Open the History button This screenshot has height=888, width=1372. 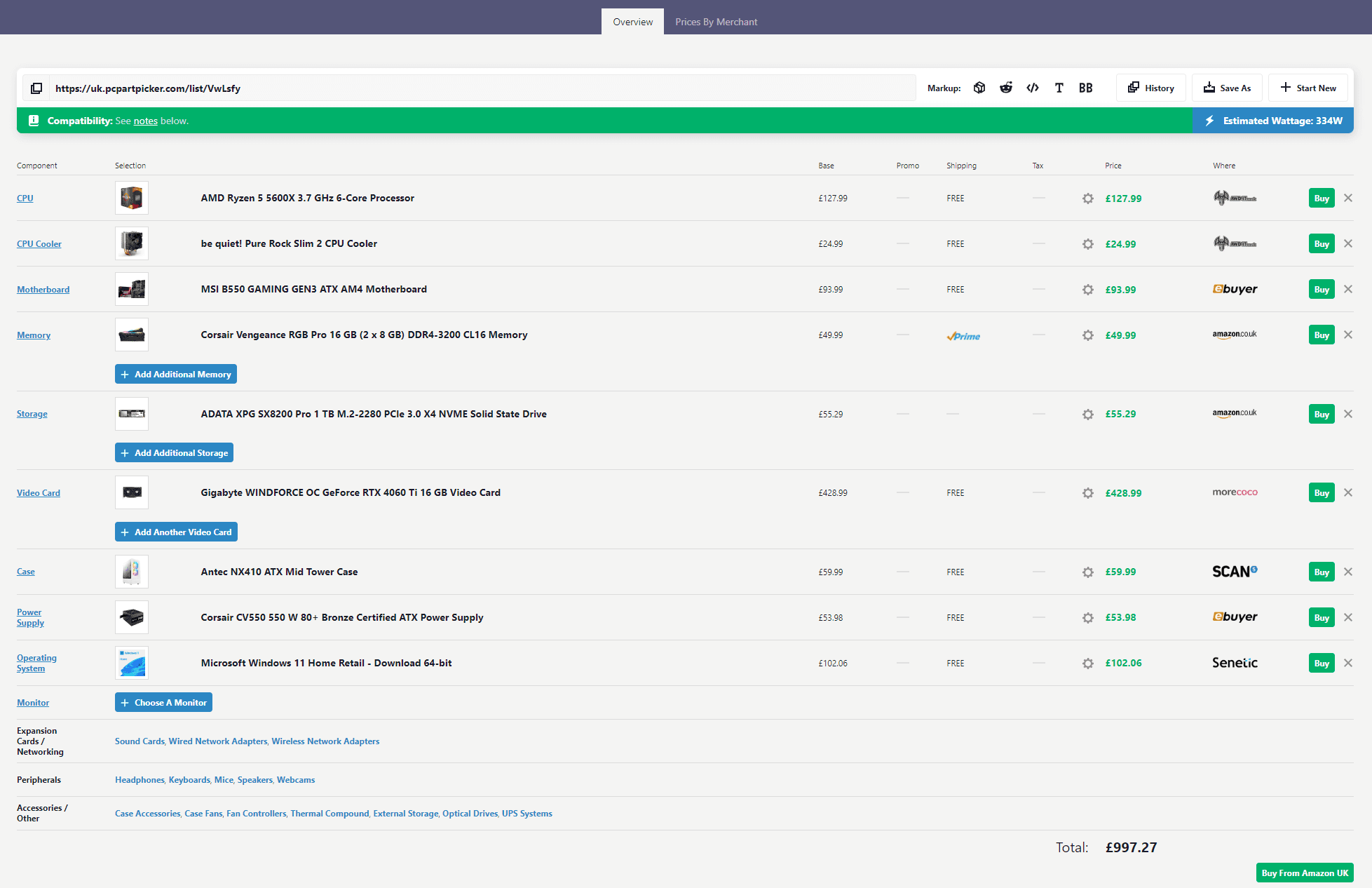(1150, 88)
